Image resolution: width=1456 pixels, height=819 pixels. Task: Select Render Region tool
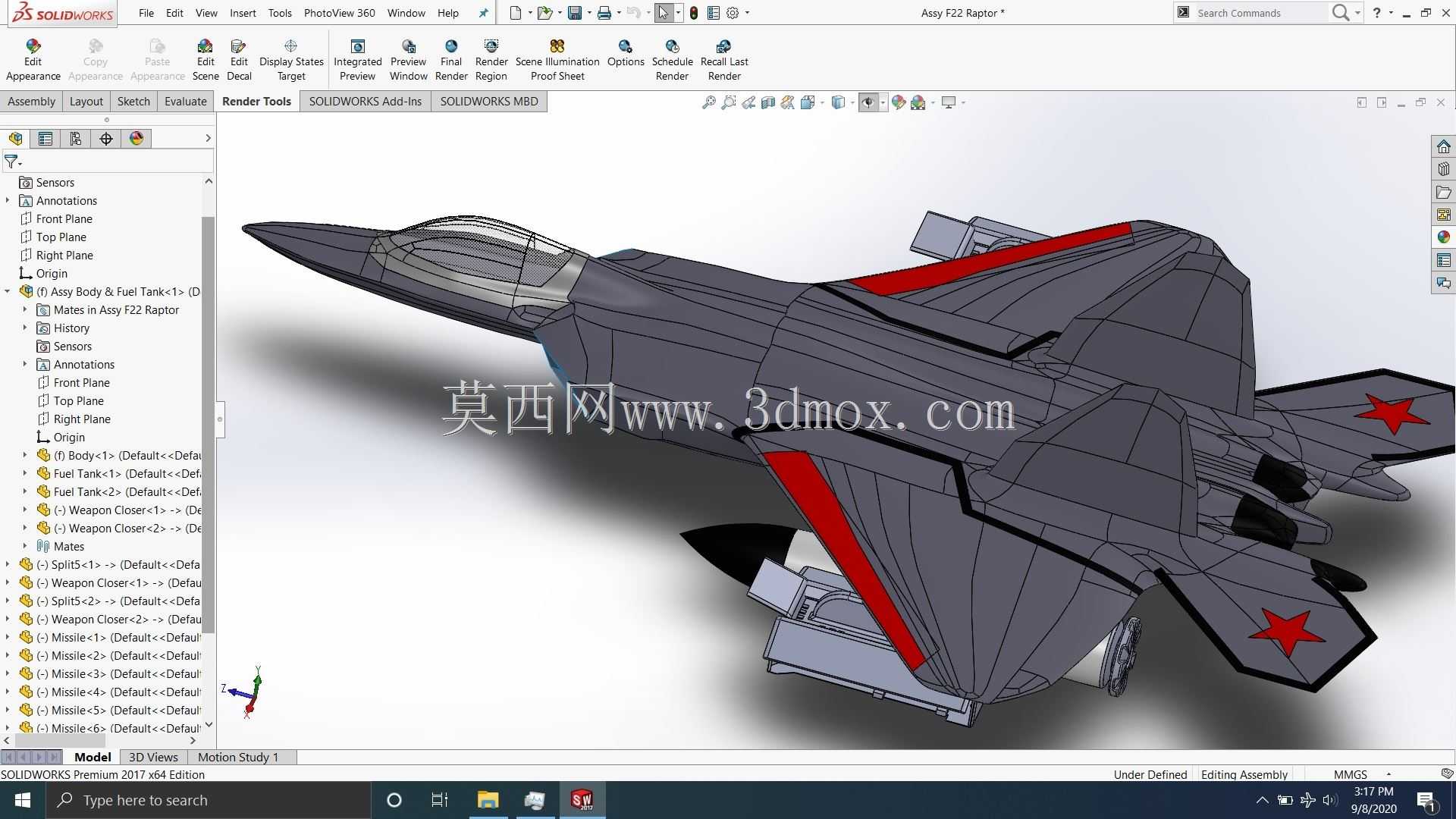[x=491, y=60]
